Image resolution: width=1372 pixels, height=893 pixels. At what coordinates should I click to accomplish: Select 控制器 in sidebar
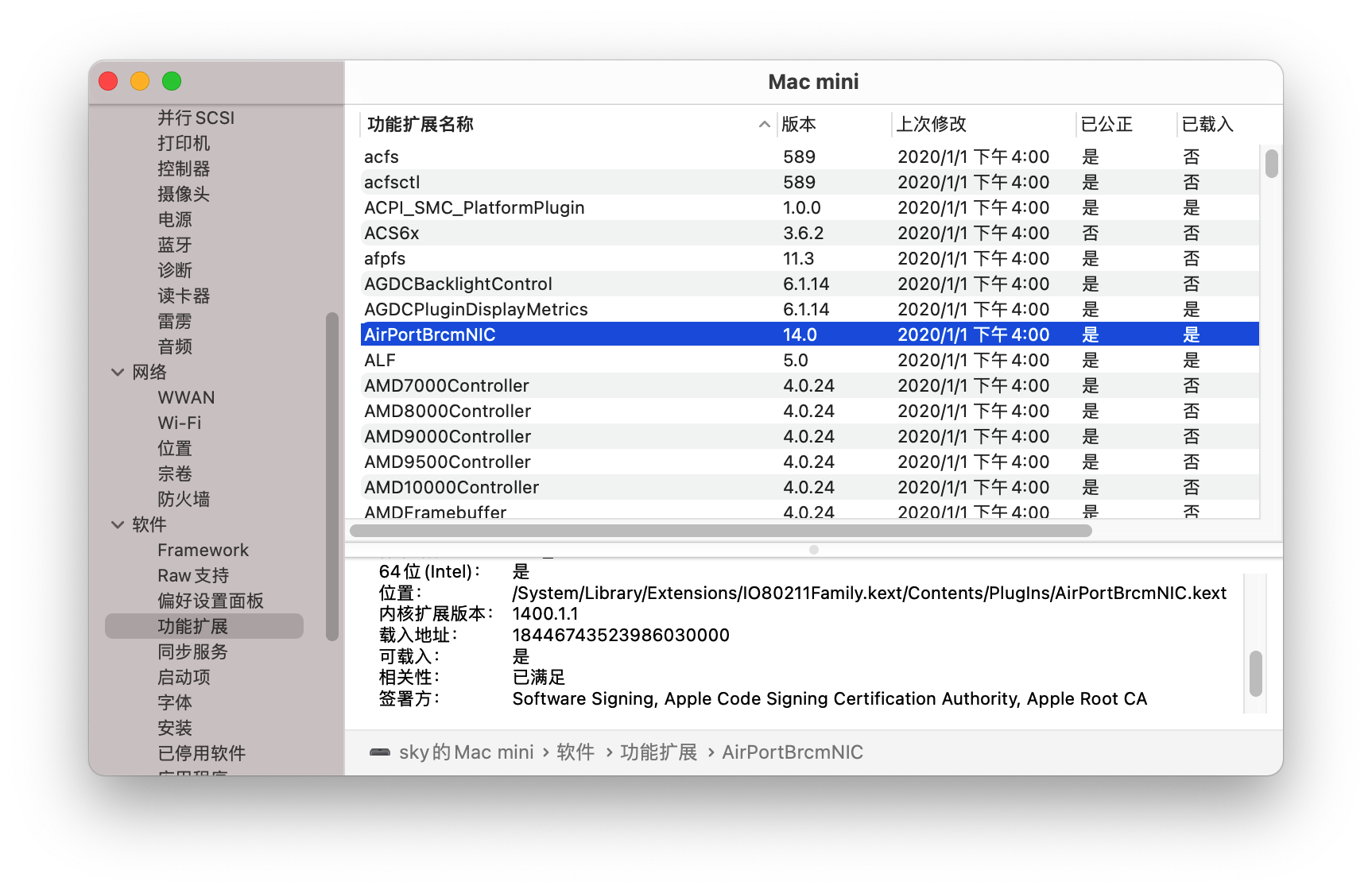tap(184, 168)
